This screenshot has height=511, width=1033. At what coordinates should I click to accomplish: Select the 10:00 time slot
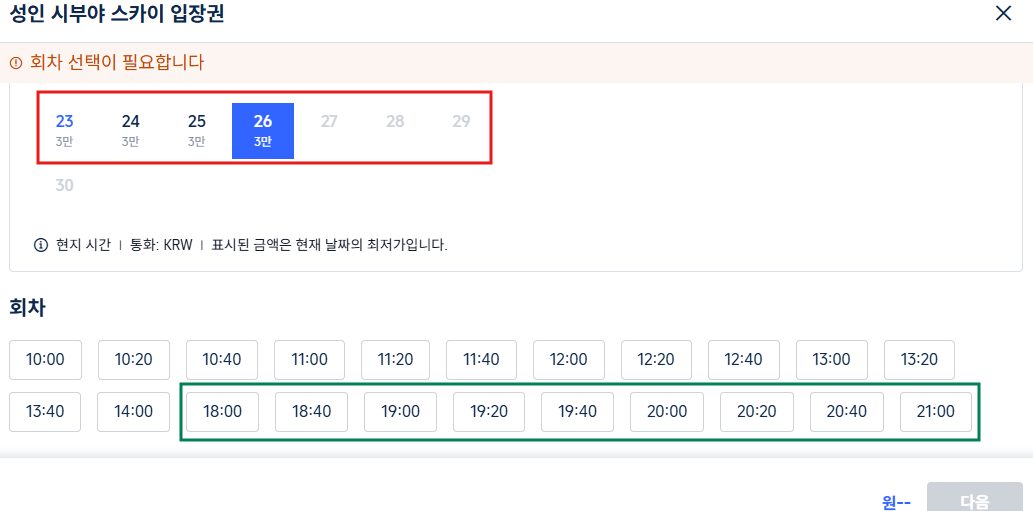45,360
